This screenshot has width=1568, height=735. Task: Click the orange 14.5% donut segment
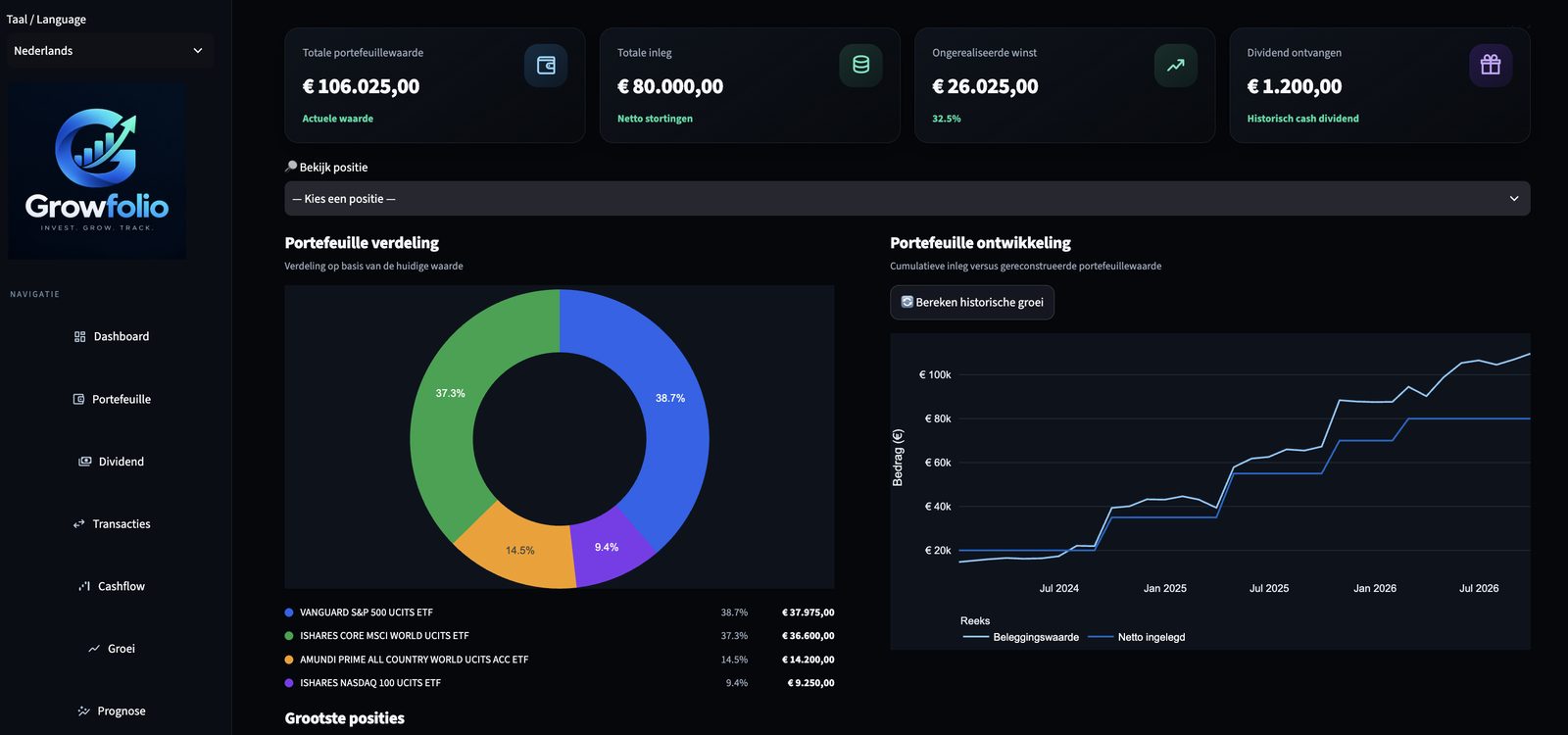(x=520, y=550)
